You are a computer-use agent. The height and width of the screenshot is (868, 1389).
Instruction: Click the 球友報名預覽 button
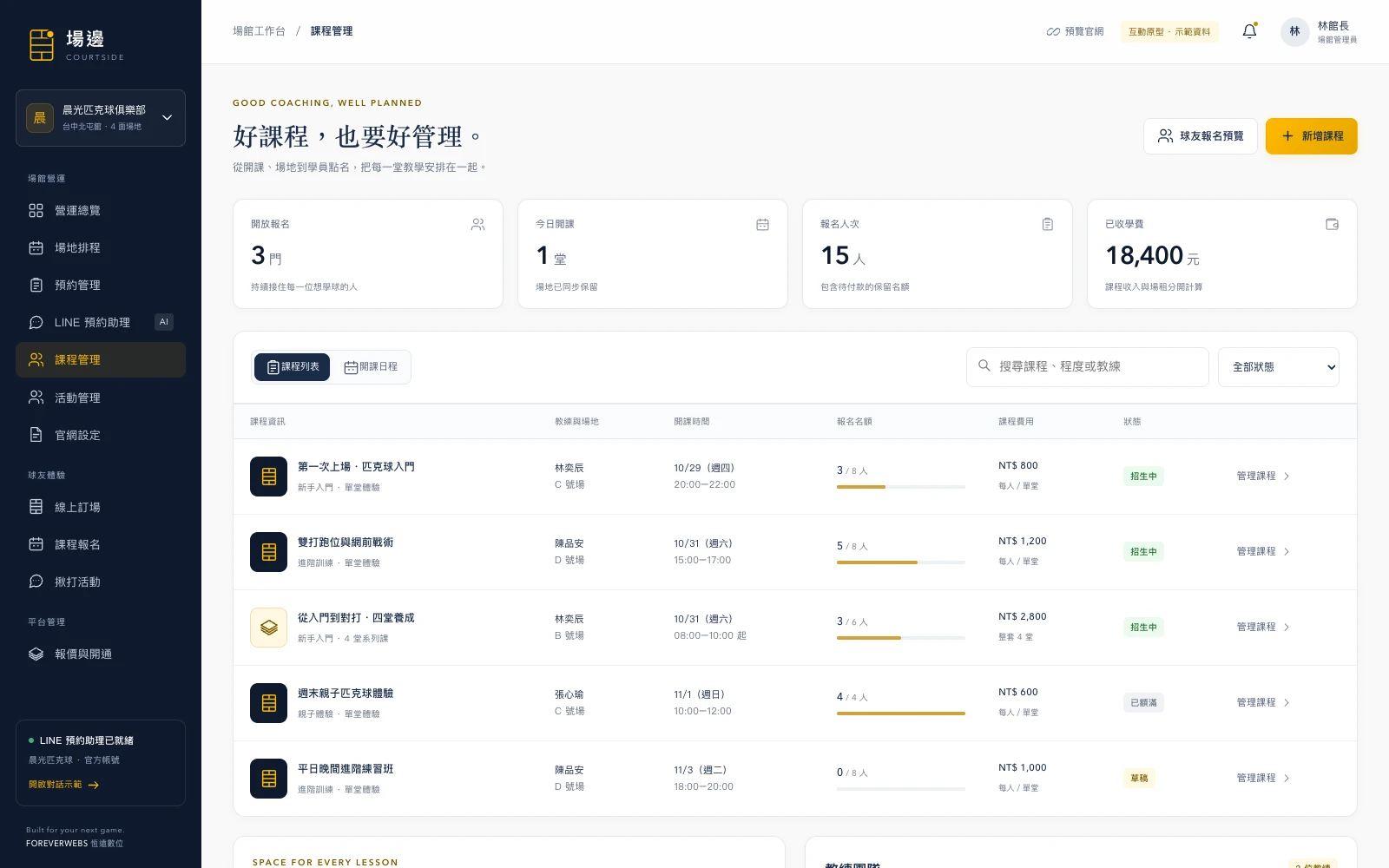tap(1201, 136)
